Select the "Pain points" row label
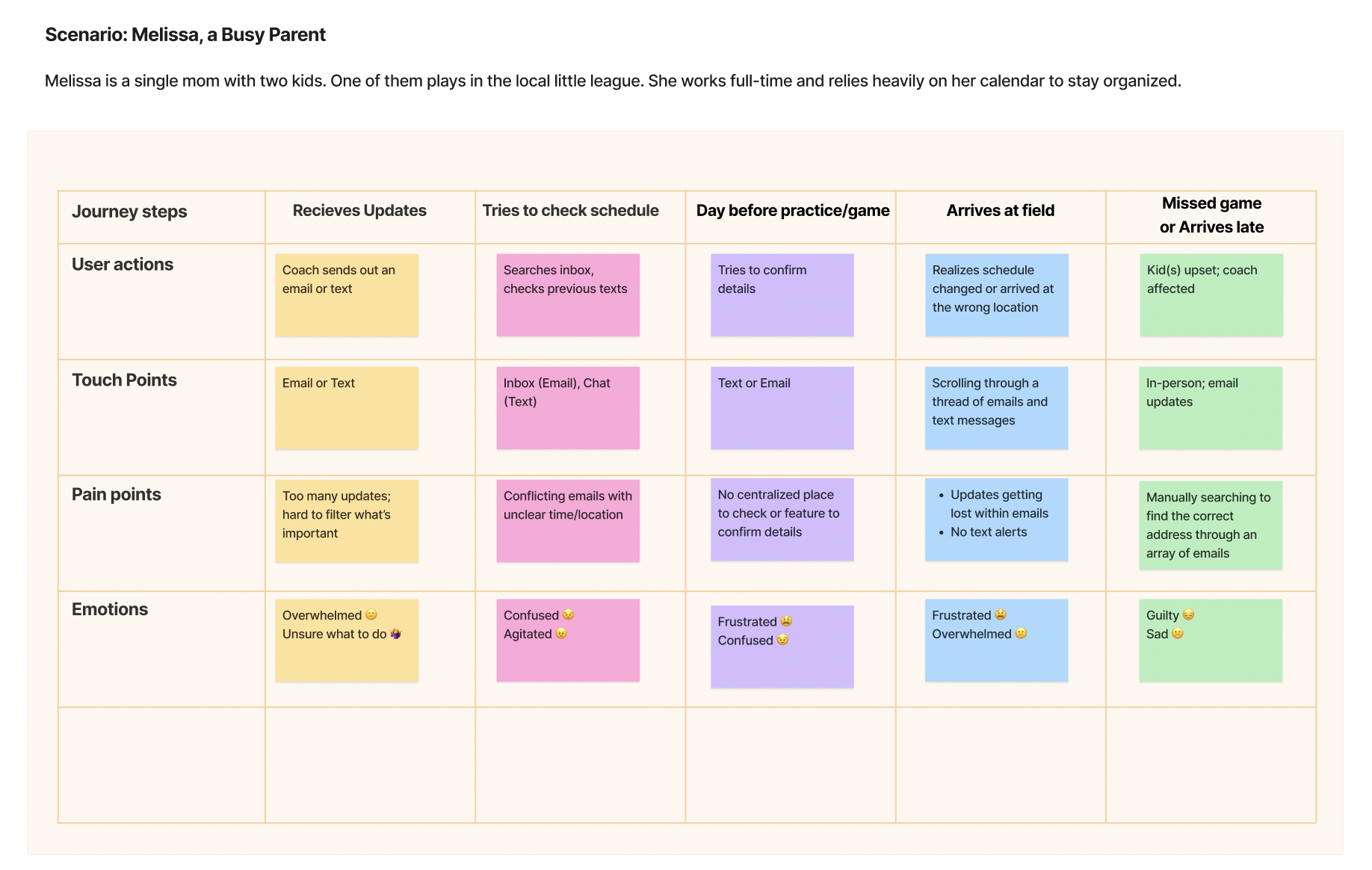 [117, 495]
